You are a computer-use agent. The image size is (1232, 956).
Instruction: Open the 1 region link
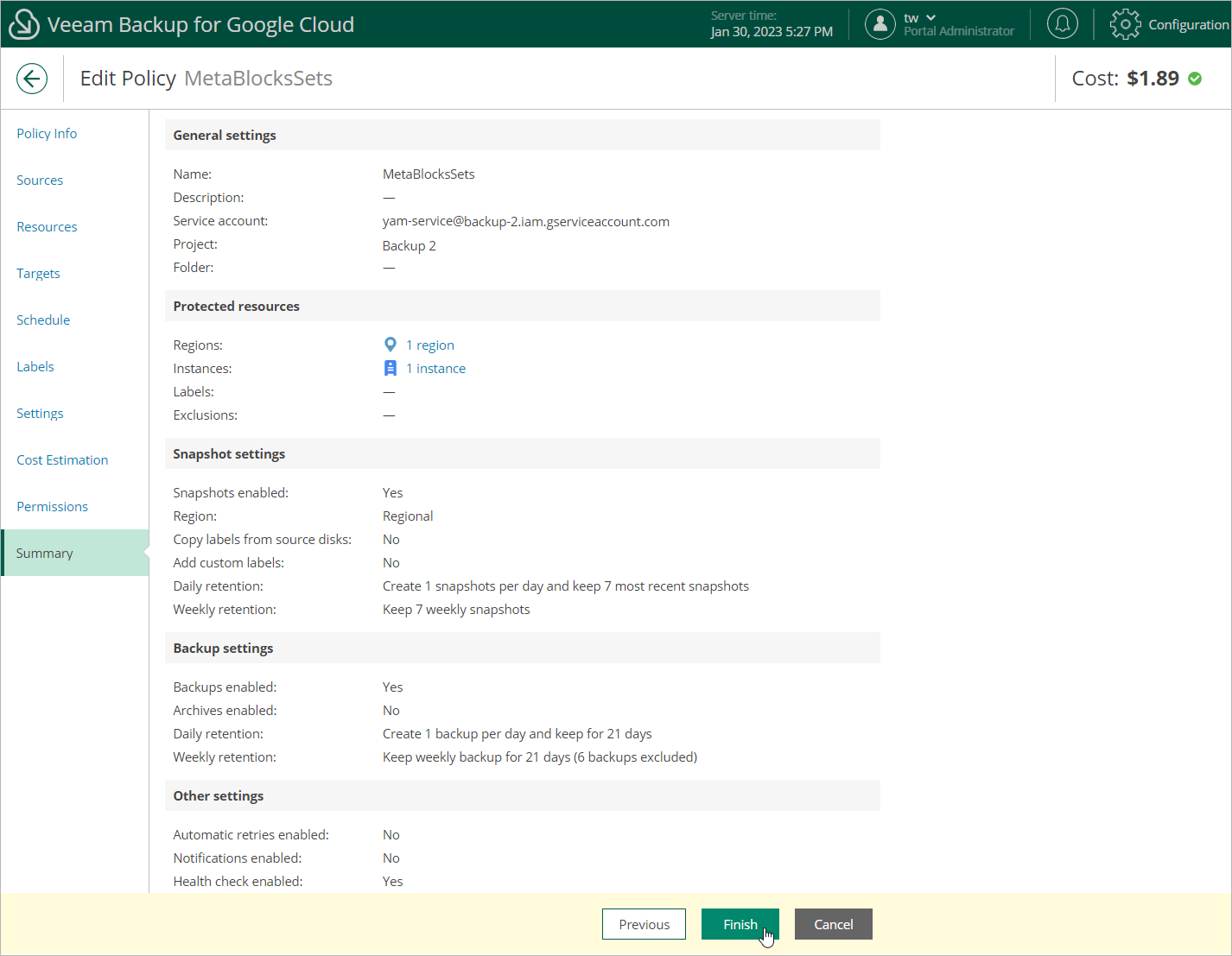coord(430,345)
